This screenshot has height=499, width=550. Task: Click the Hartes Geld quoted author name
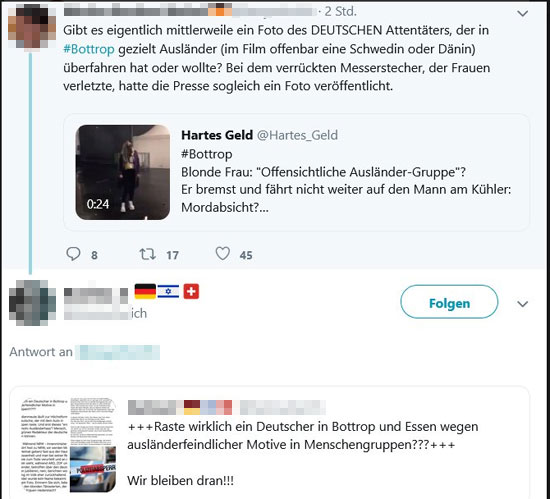(x=217, y=135)
